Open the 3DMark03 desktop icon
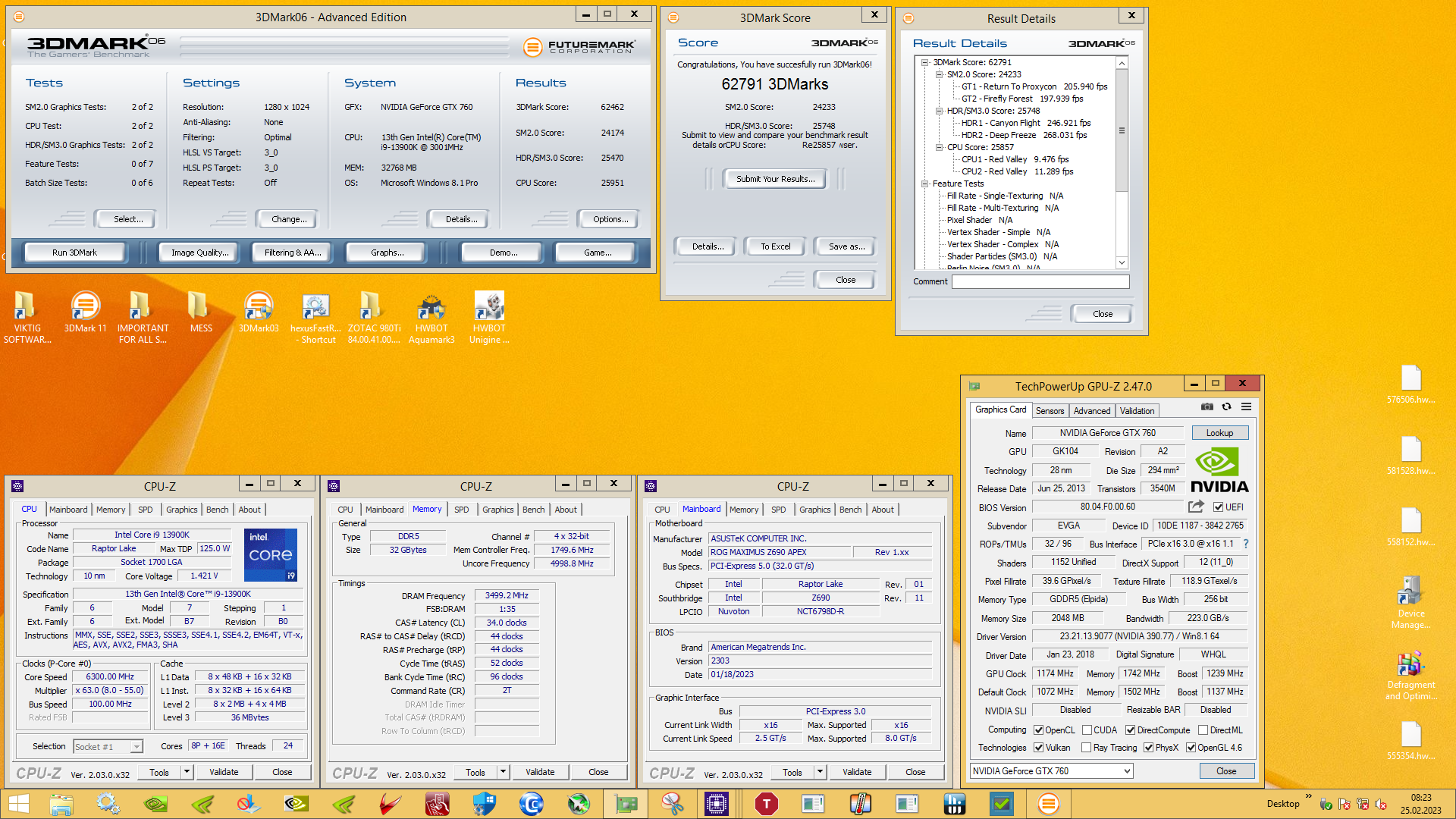The width and height of the screenshot is (1456, 819). (x=259, y=313)
